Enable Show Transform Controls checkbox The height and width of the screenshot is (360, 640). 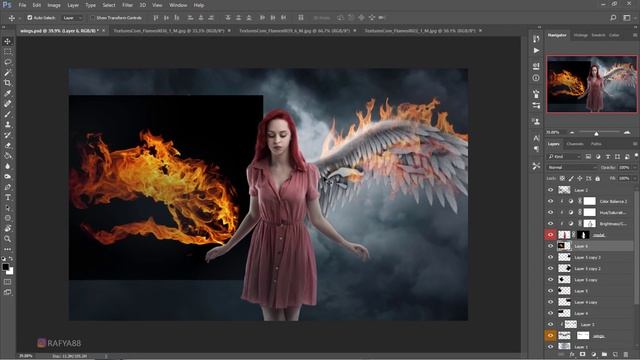point(92,18)
